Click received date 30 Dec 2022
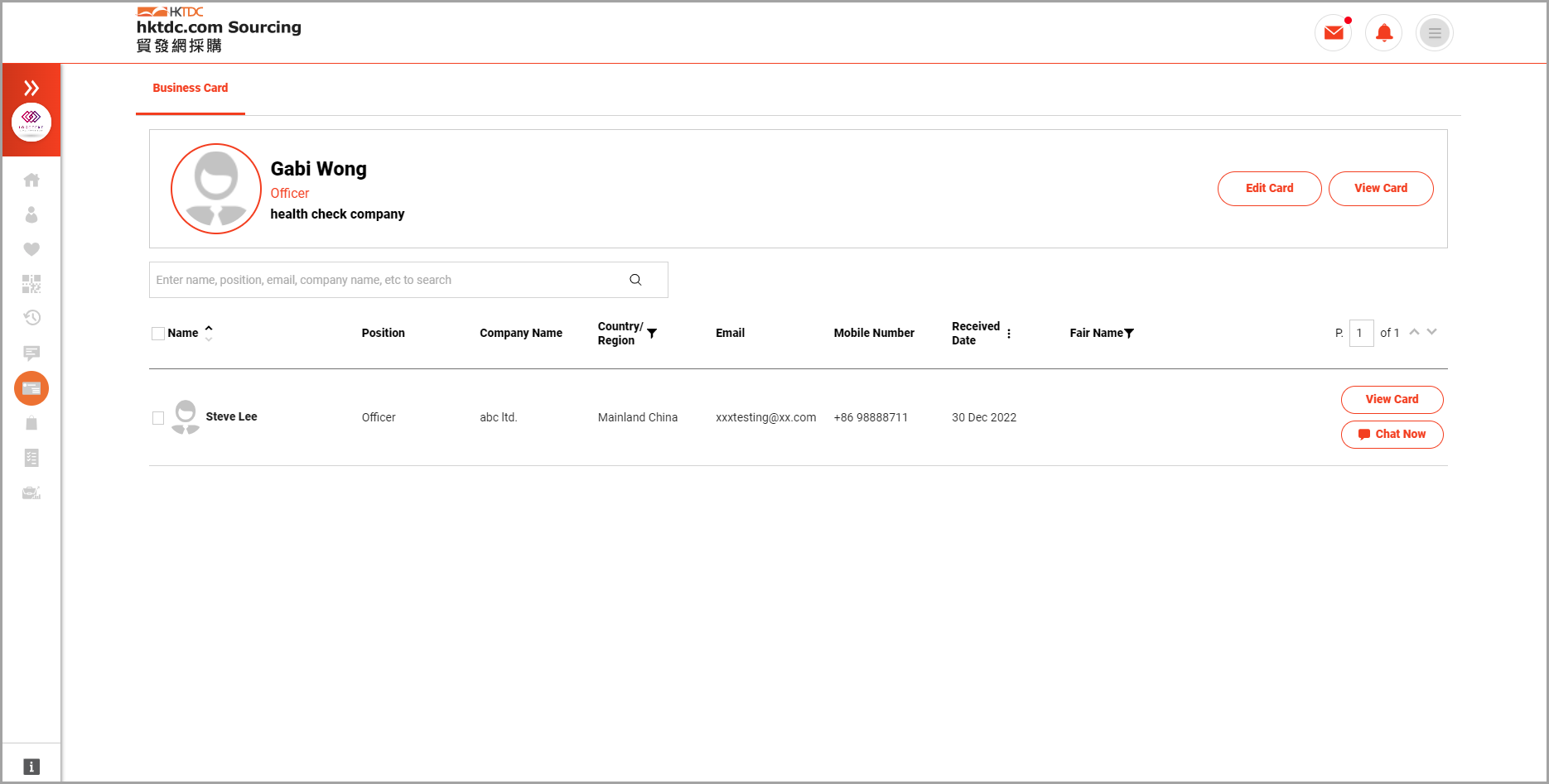1549x784 pixels. [984, 417]
